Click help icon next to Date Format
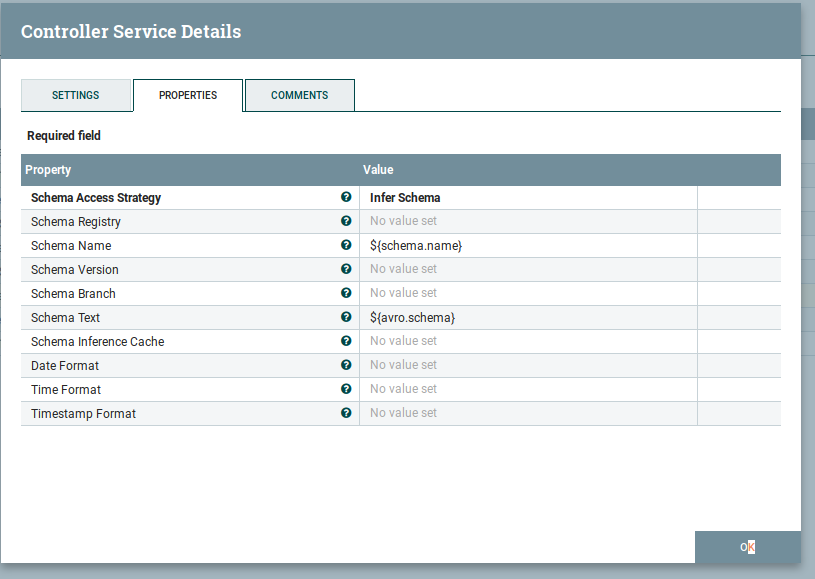The image size is (815, 579). point(346,365)
